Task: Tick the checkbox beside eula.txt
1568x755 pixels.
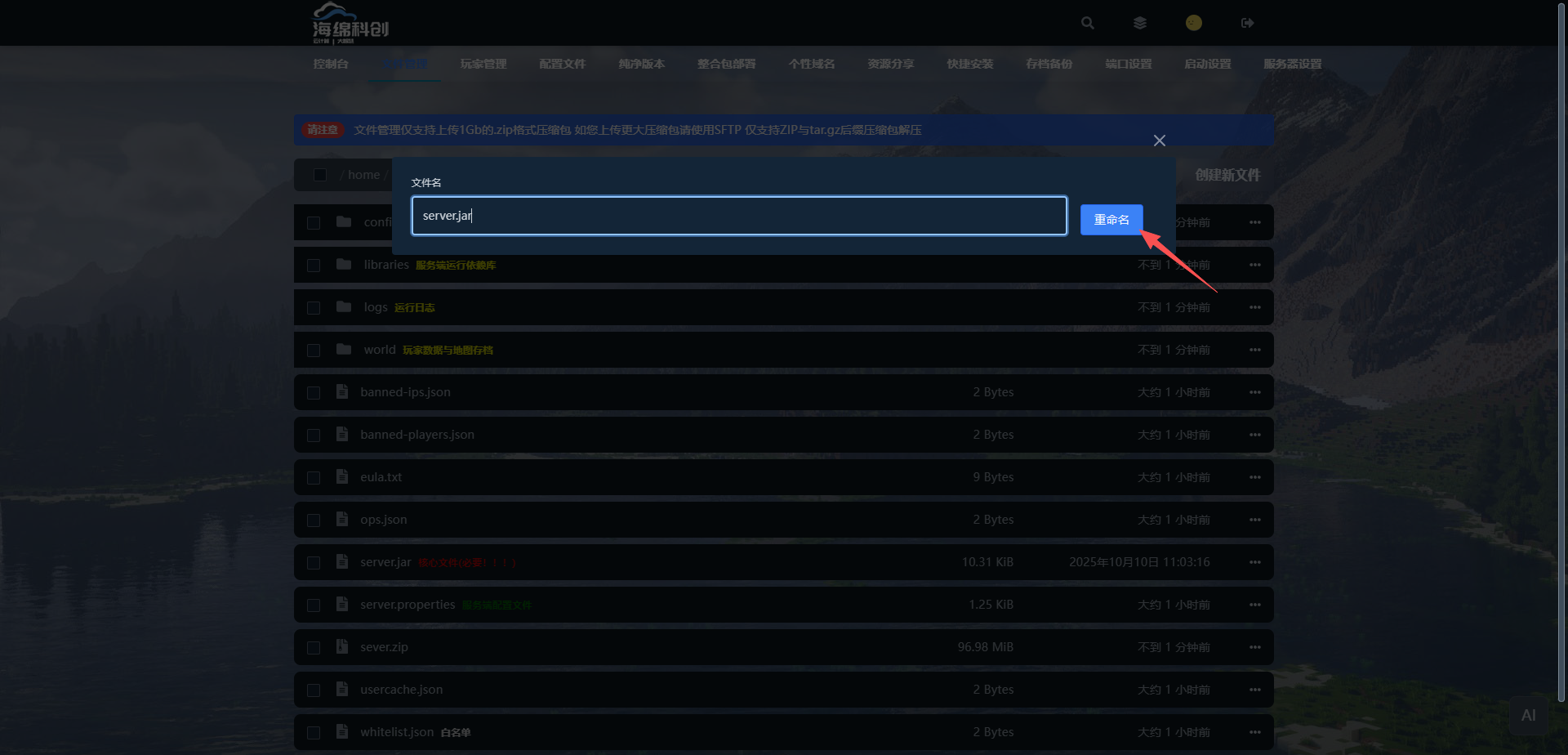Action: coord(314,478)
